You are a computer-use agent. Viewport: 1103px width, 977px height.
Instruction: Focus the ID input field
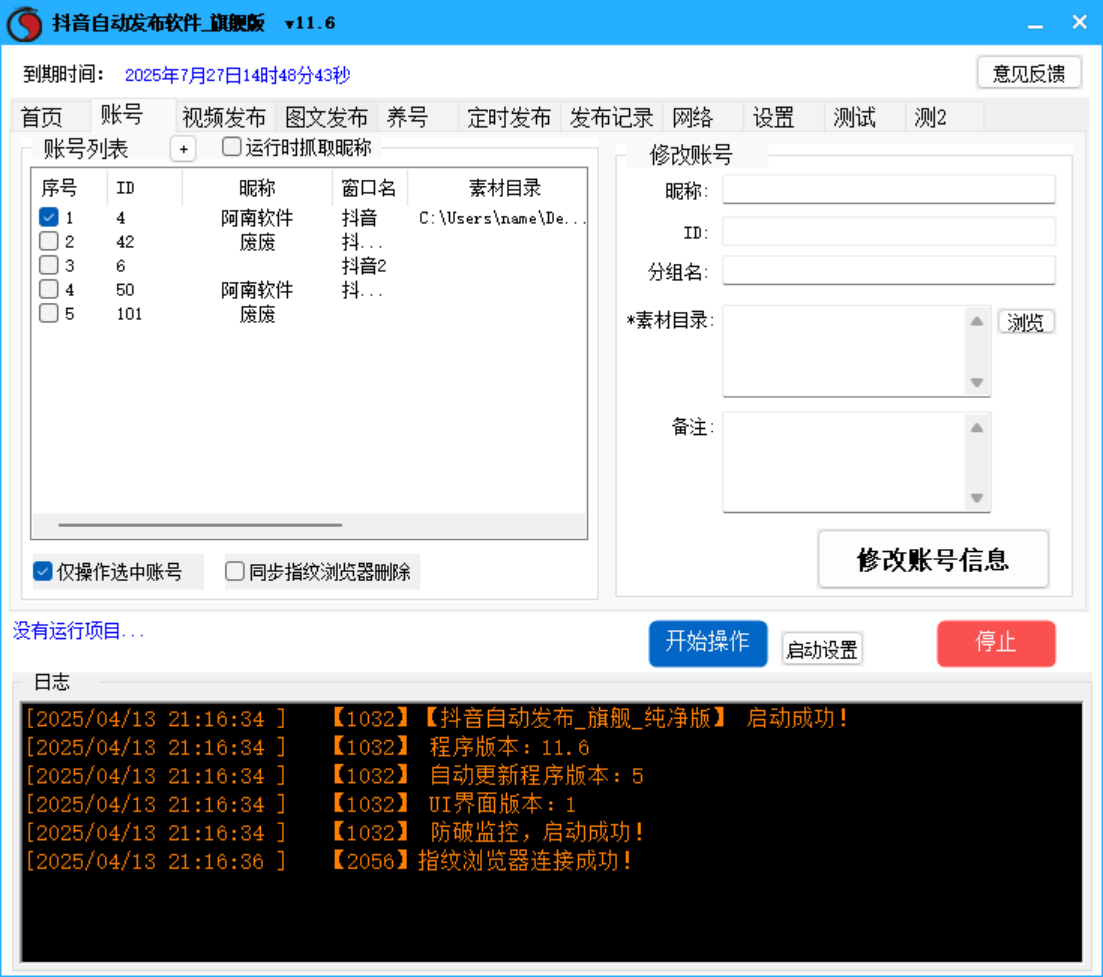click(x=889, y=231)
